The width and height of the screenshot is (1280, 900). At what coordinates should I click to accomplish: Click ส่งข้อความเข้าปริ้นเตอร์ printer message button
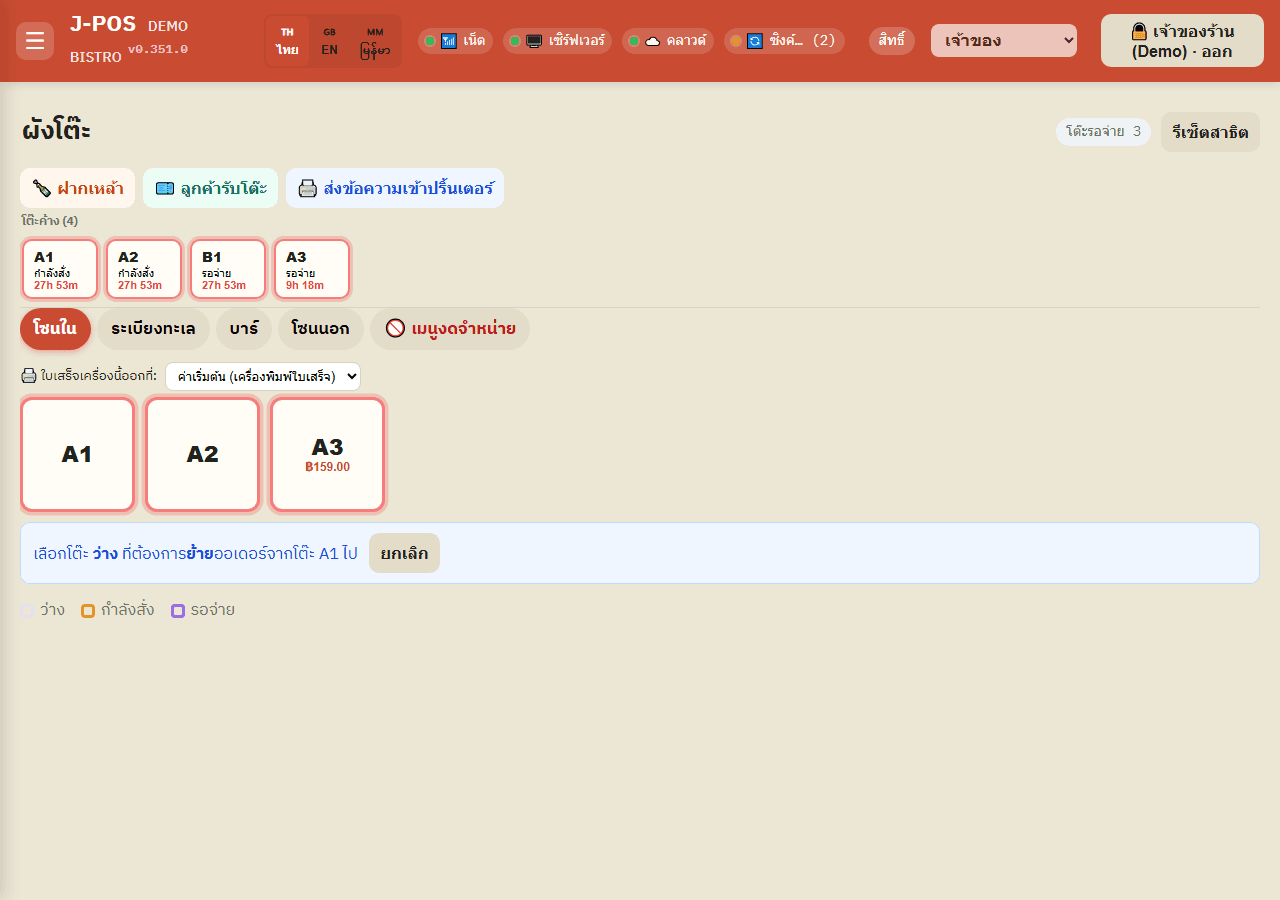click(x=395, y=188)
